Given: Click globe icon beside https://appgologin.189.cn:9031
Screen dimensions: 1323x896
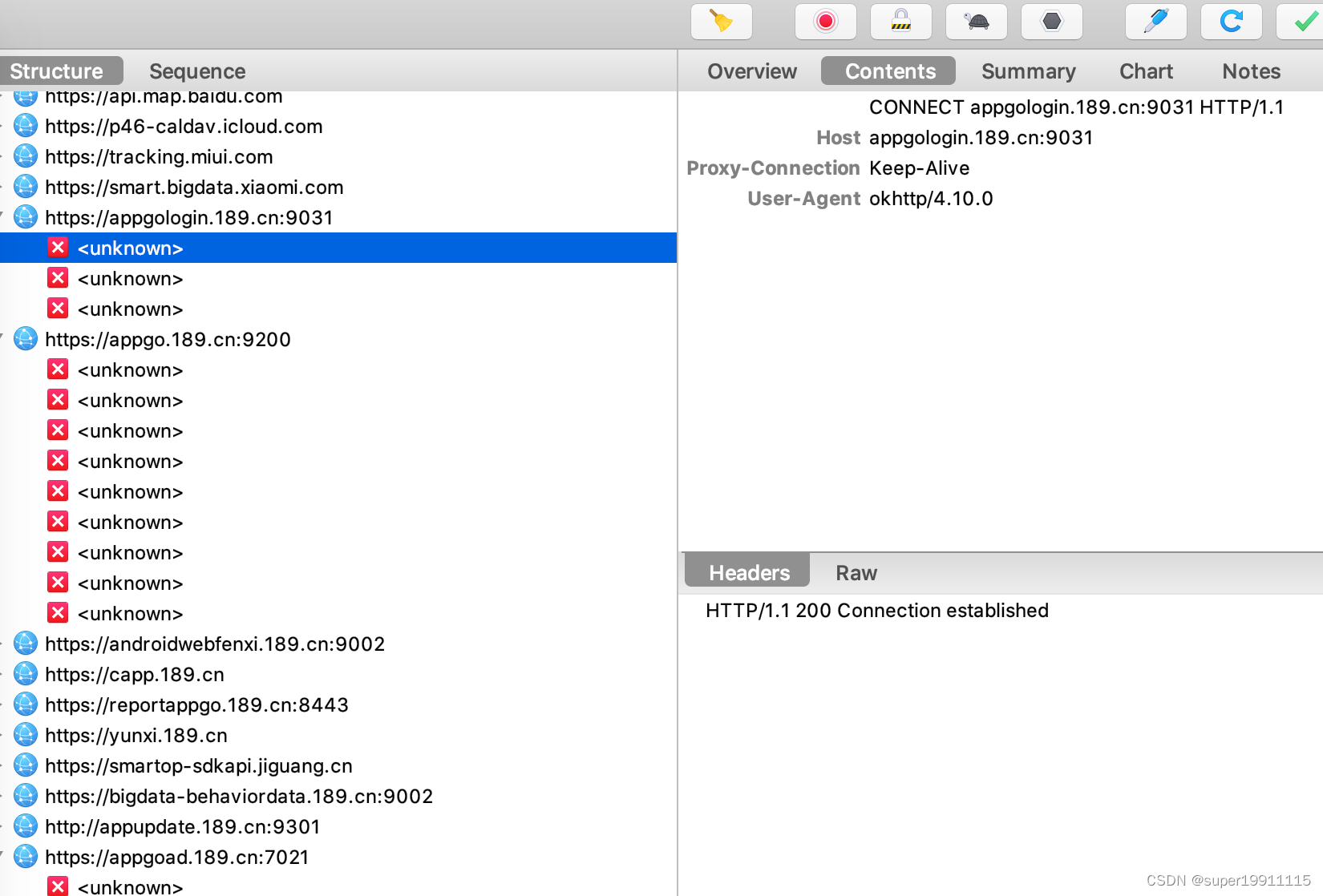Looking at the screenshot, I should pos(26,217).
